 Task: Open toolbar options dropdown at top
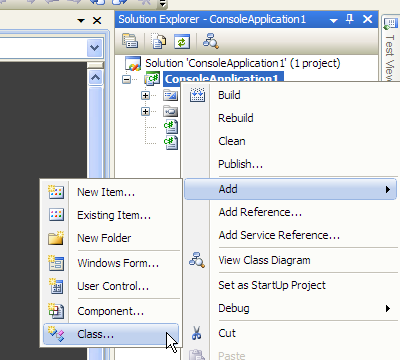point(163,4)
